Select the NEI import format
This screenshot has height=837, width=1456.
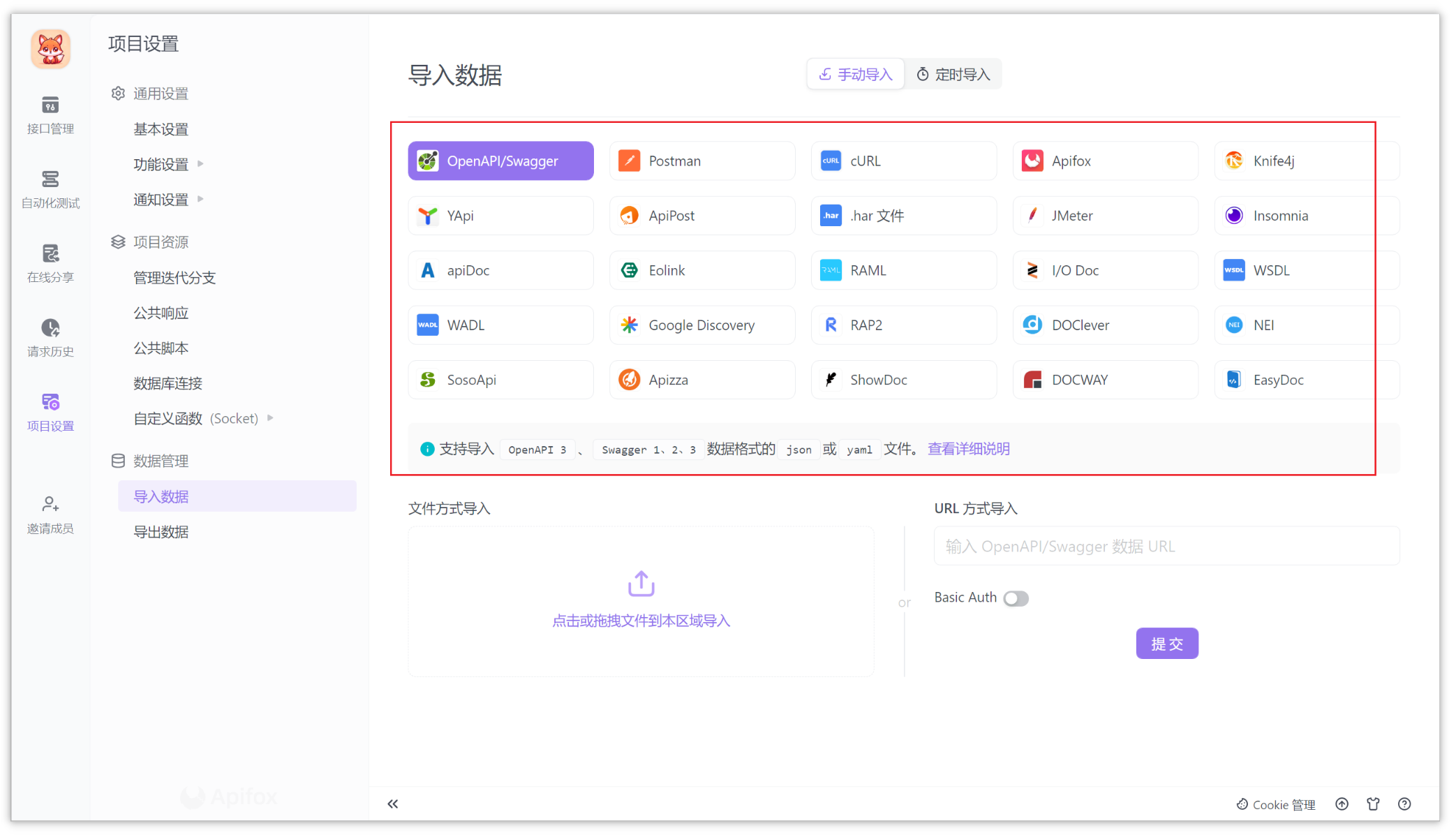coord(1307,325)
